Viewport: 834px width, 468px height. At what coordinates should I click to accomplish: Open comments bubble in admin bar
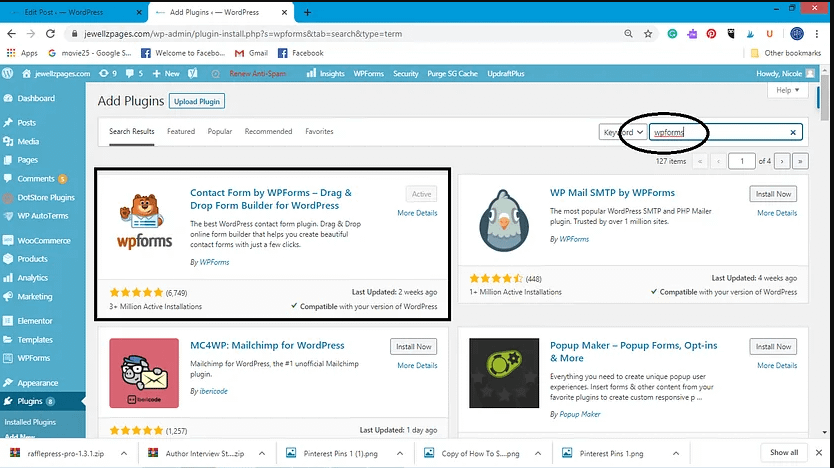(x=134, y=73)
